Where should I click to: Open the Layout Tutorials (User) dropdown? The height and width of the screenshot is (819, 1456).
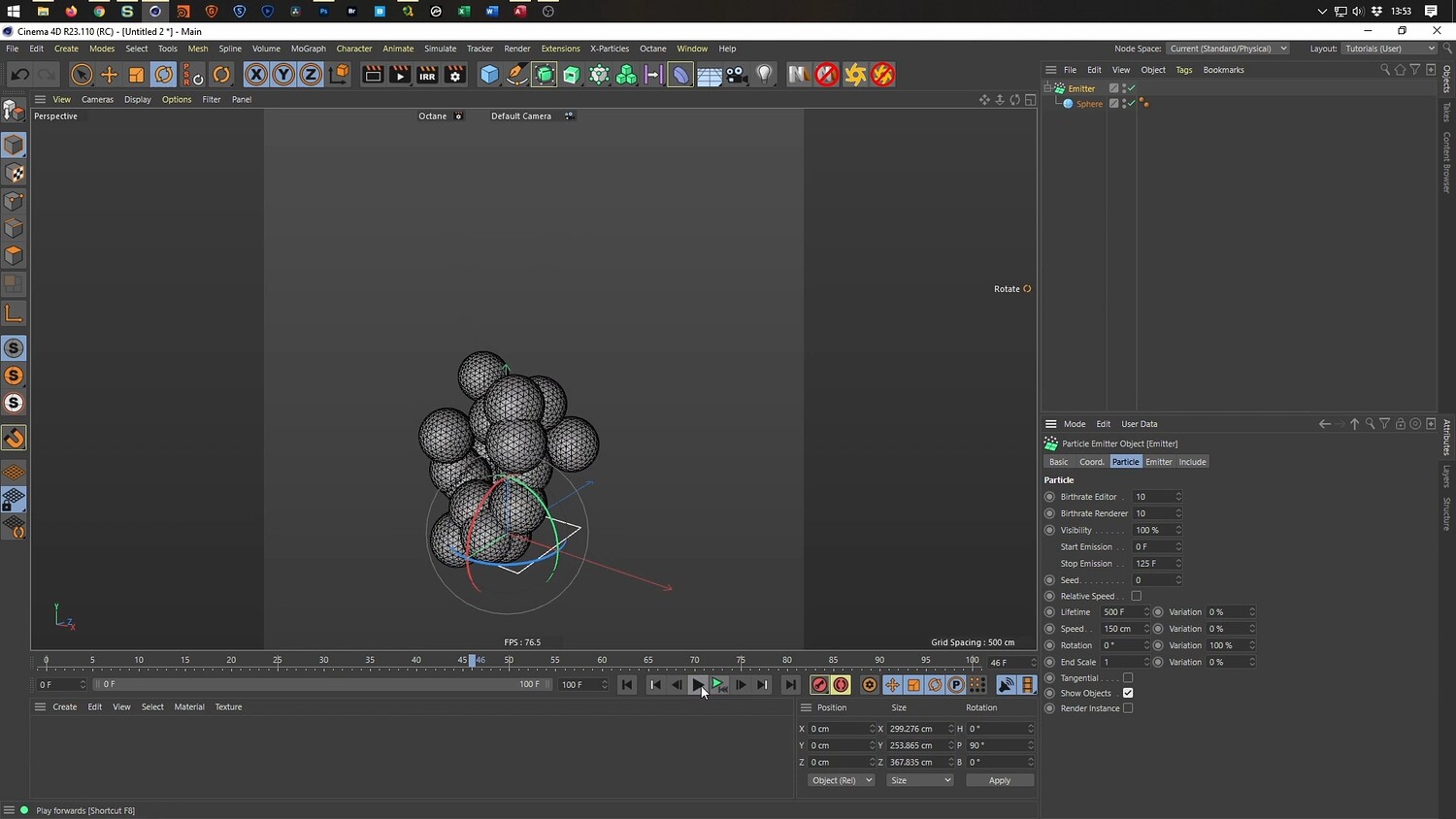point(1389,49)
